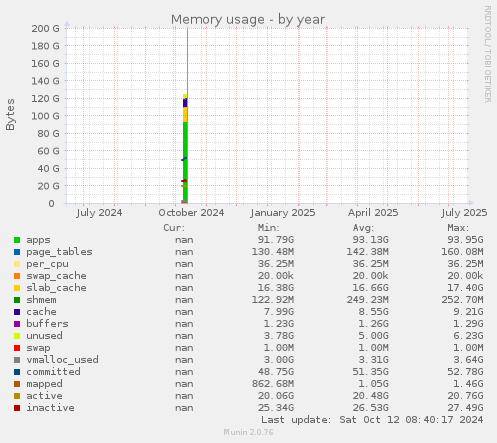Click the 'Max:' column header
This screenshot has height=443, width=497.
(458, 228)
